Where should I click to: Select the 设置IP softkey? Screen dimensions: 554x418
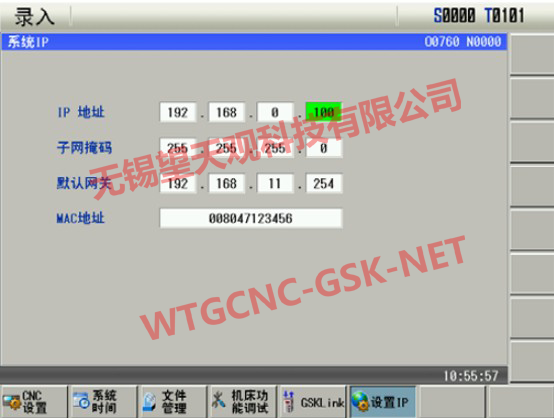[383, 402]
